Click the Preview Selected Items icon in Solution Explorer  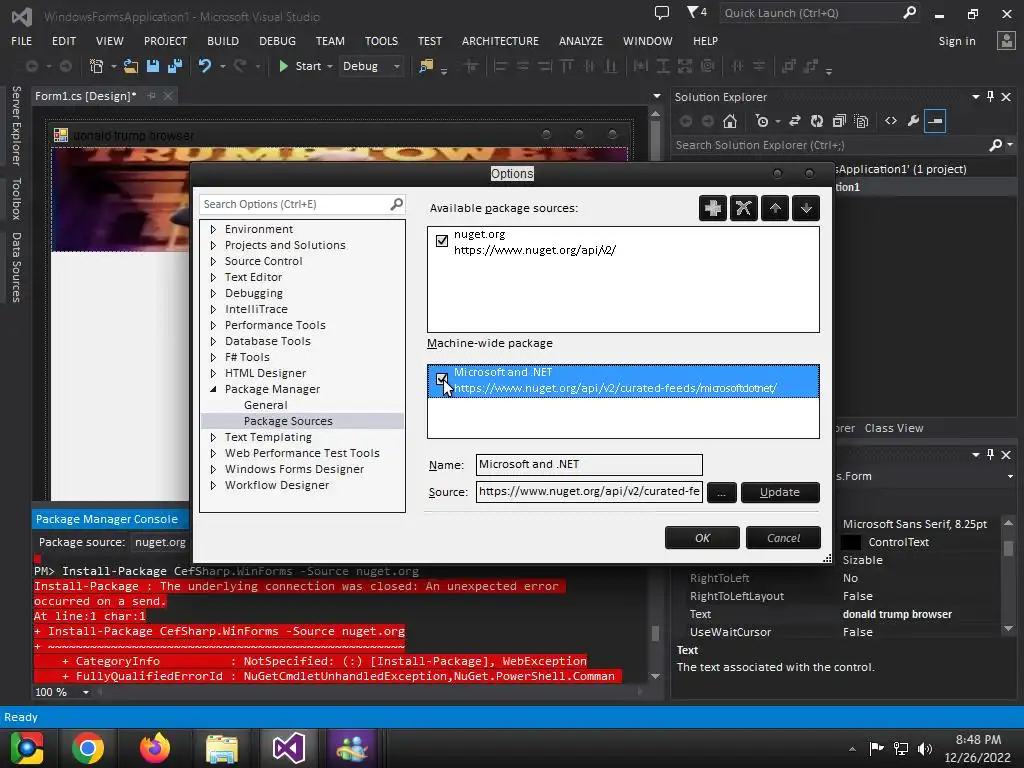pyautogui.click(x=935, y=121)
